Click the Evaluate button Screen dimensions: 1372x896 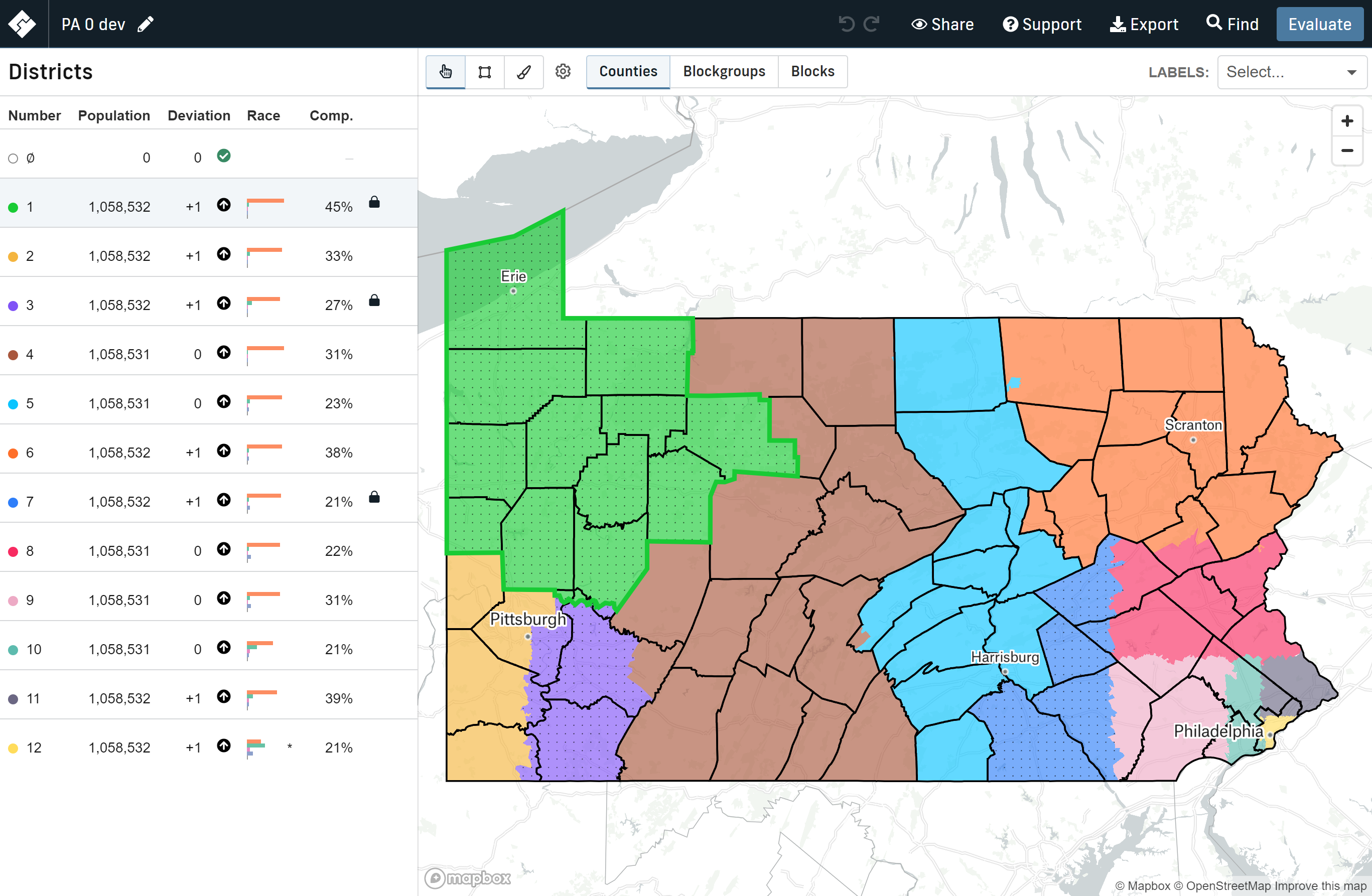click(x=1319, y=24)
